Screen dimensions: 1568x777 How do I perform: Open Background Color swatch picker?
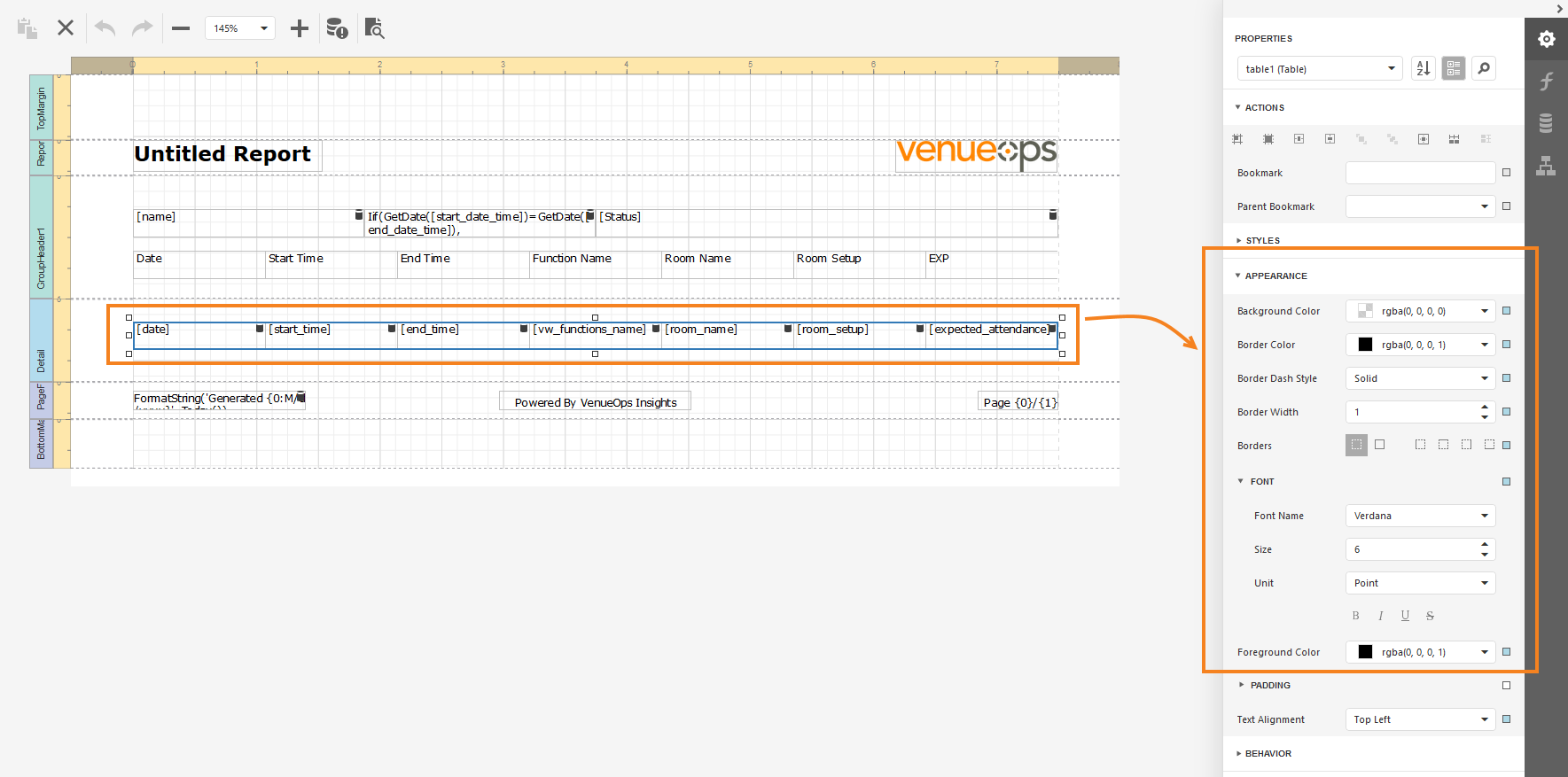pyautogui.click(x=1365, y=311)
